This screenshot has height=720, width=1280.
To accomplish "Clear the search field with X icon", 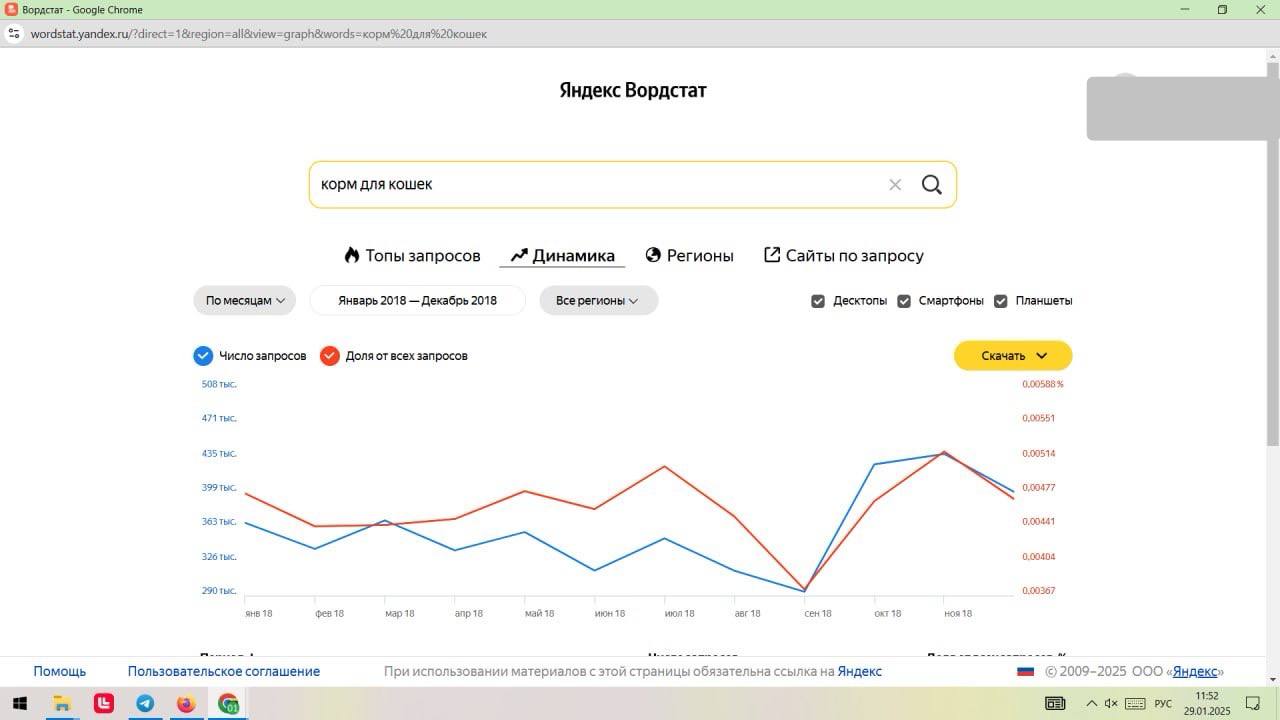I will pyautogui.click(x=895, y=185).
